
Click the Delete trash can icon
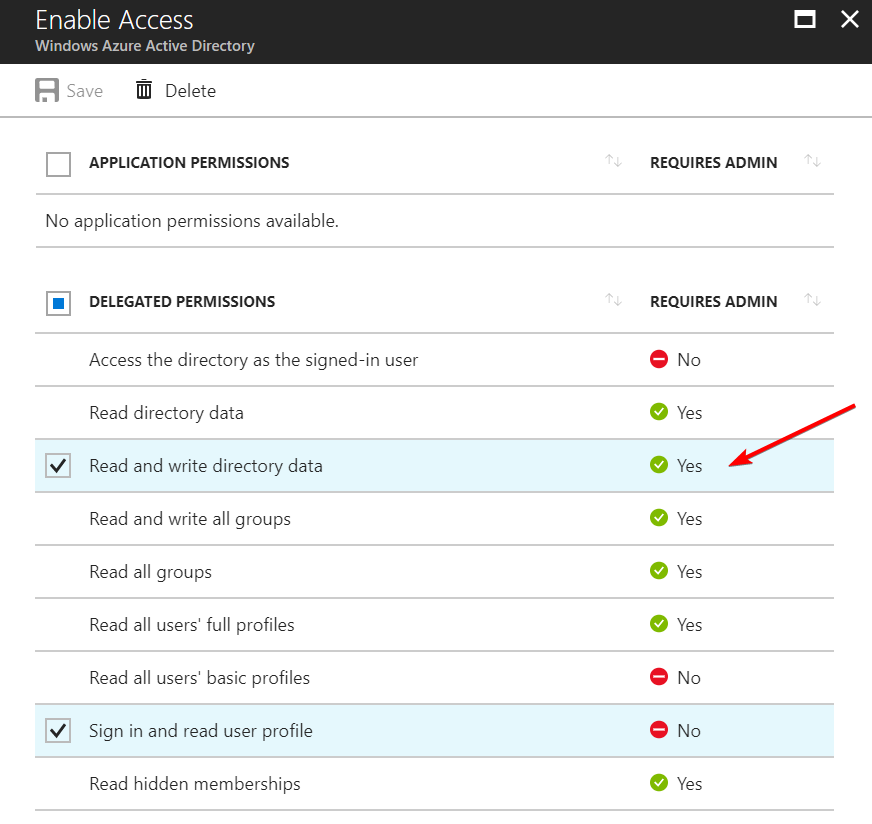[x=144, y=91]
